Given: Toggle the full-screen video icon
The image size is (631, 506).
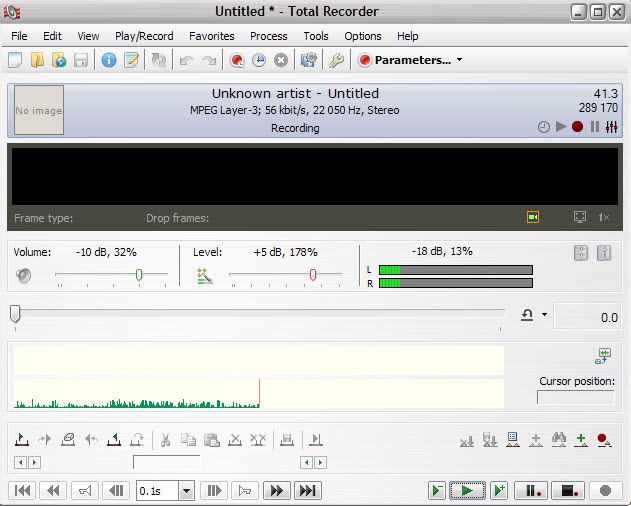Looking at the screenshot, I should click(x=580, y=217).
